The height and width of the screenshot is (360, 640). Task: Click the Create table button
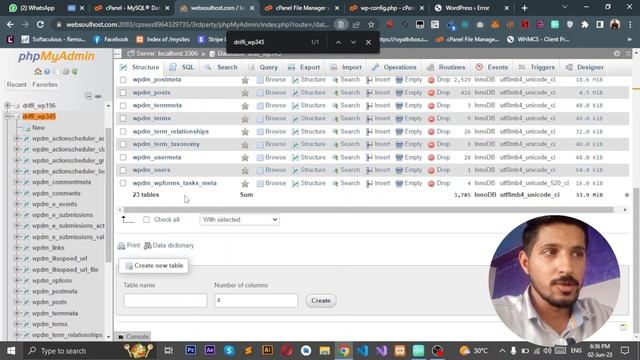pos(321,301)
